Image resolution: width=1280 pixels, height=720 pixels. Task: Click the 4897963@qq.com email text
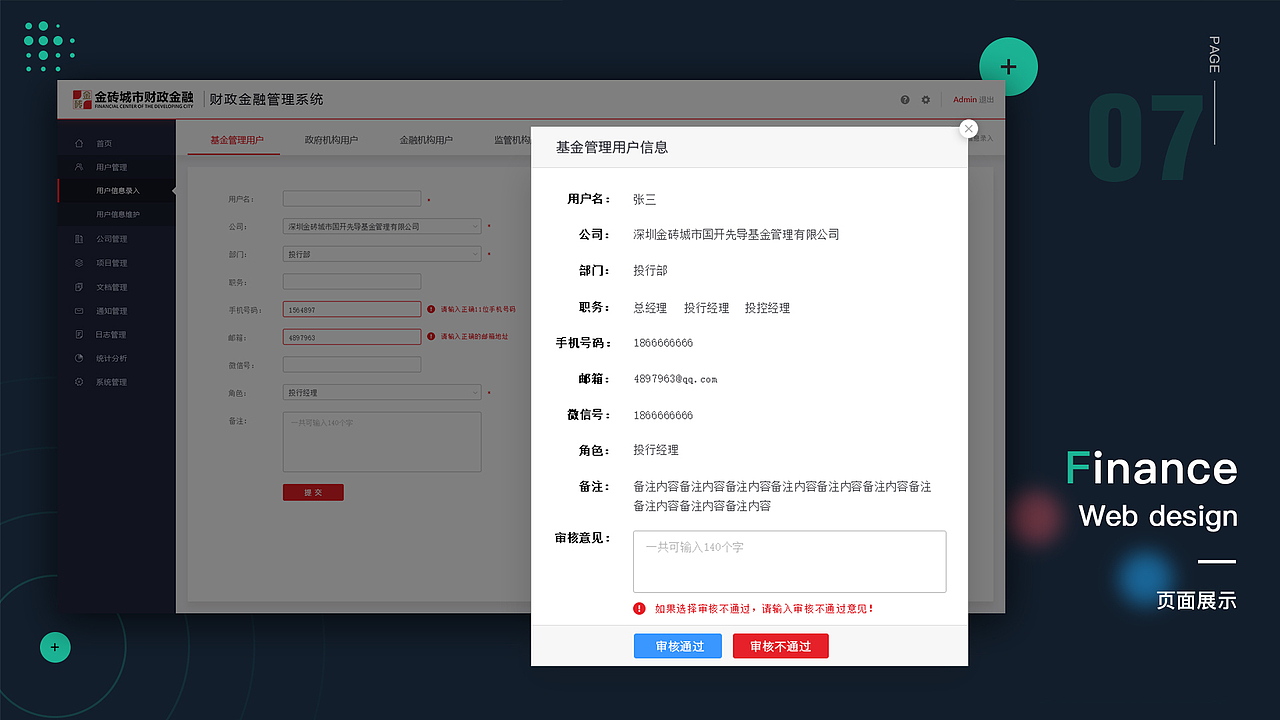point(675,379)
